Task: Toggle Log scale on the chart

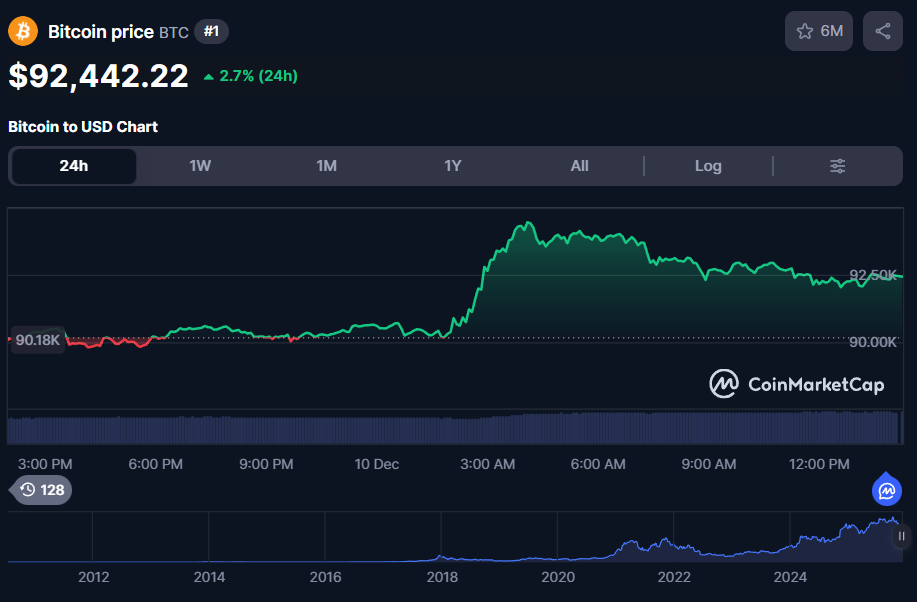Action: (708, 166)
